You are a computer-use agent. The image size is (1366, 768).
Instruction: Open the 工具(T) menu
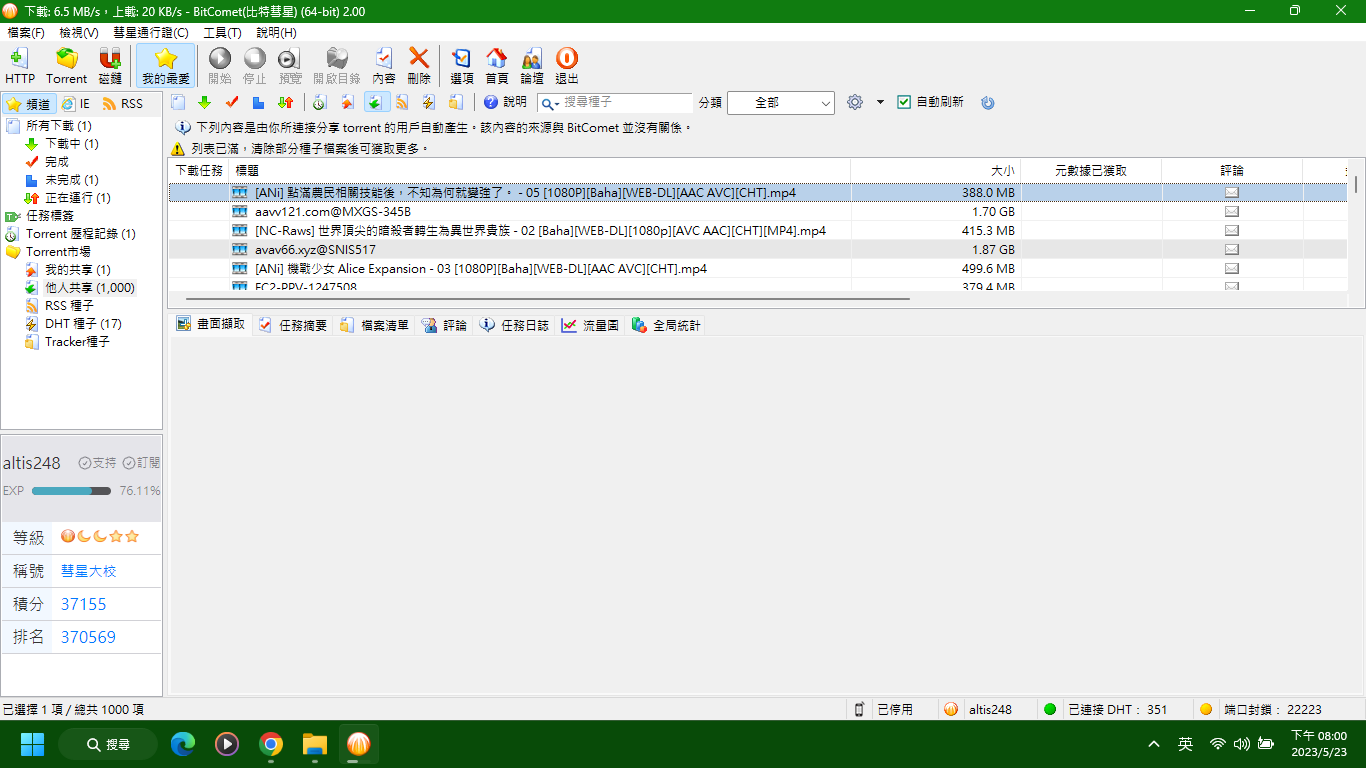(222, 33)
